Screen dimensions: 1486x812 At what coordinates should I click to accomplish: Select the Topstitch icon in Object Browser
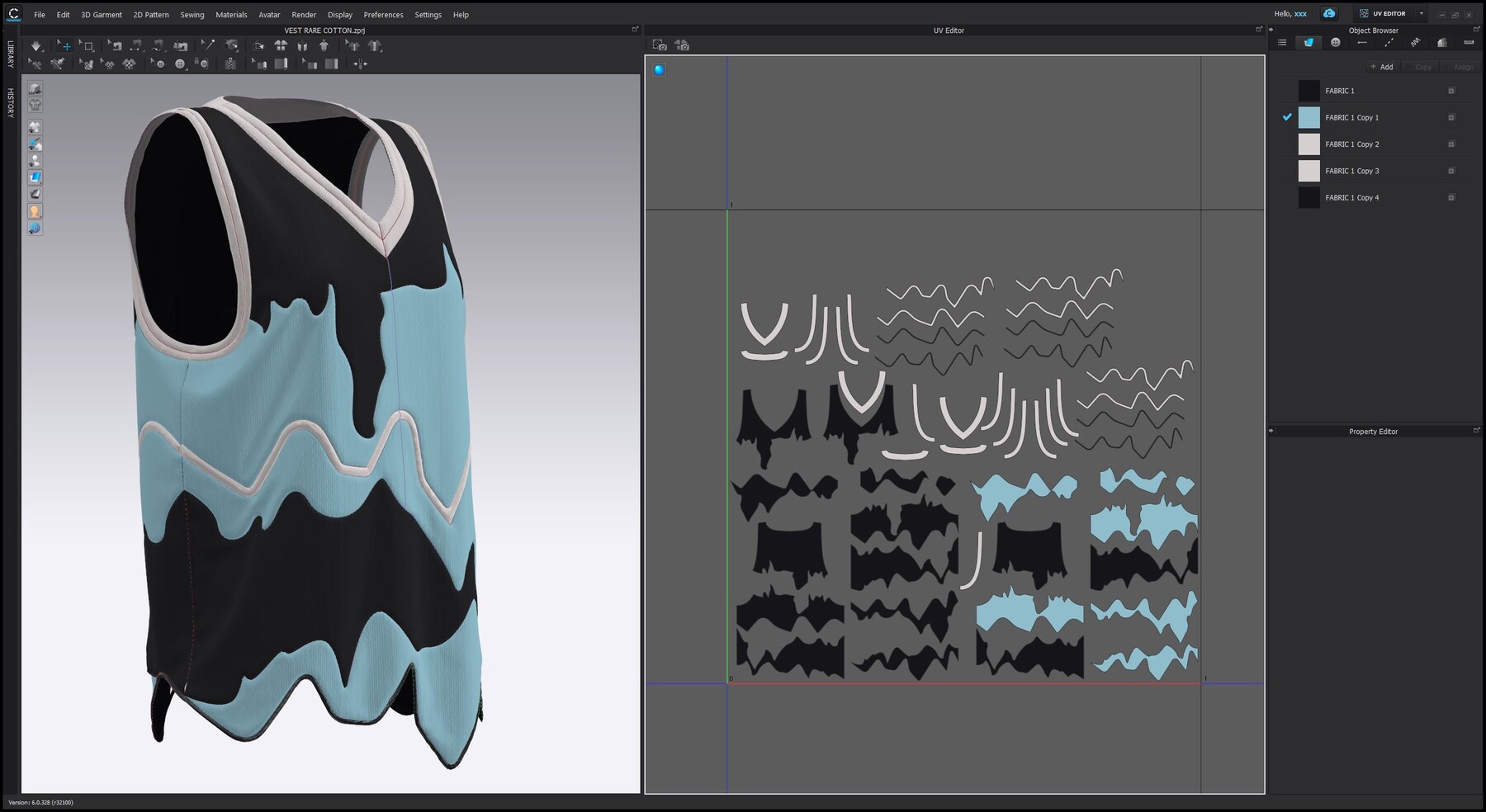coord(1389,42)
